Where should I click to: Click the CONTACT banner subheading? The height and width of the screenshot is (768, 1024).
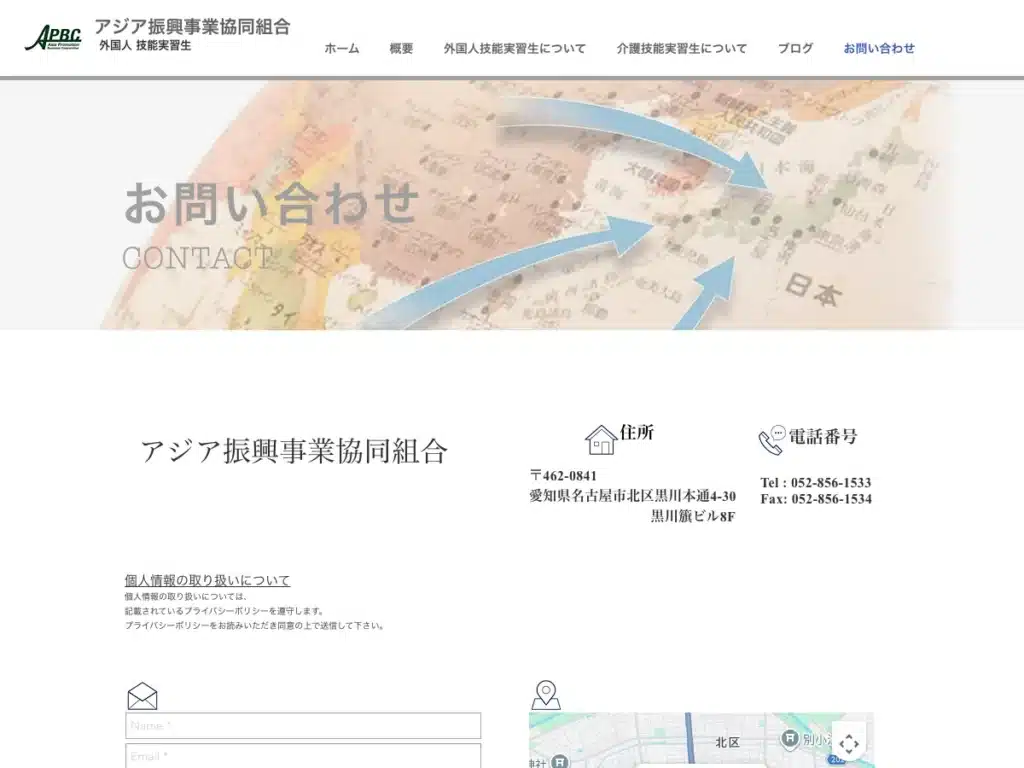197,258
